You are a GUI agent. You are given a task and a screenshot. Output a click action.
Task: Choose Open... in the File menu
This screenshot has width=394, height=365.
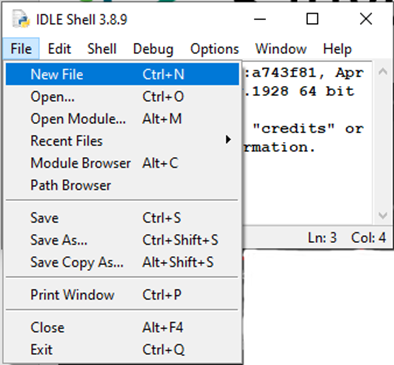pos(122,96)
